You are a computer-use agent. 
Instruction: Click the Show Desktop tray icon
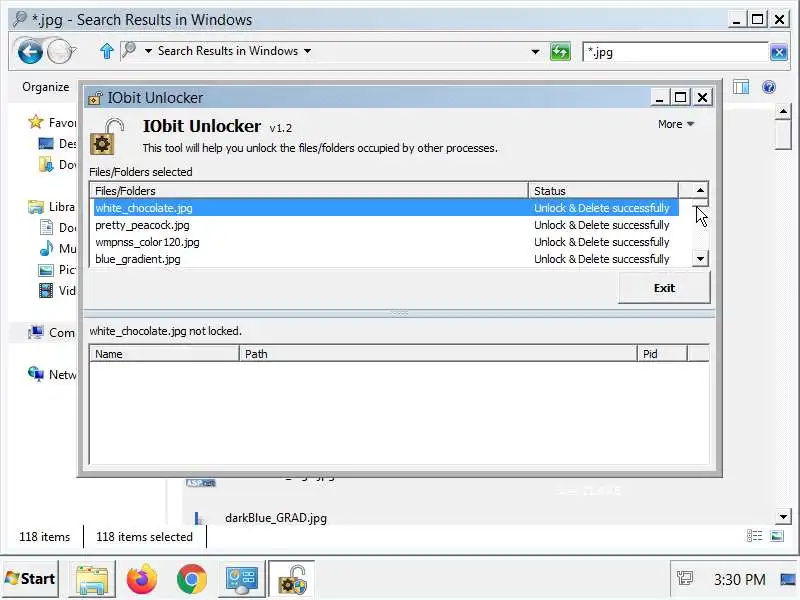pyautogui.click(x=788, y=579)
